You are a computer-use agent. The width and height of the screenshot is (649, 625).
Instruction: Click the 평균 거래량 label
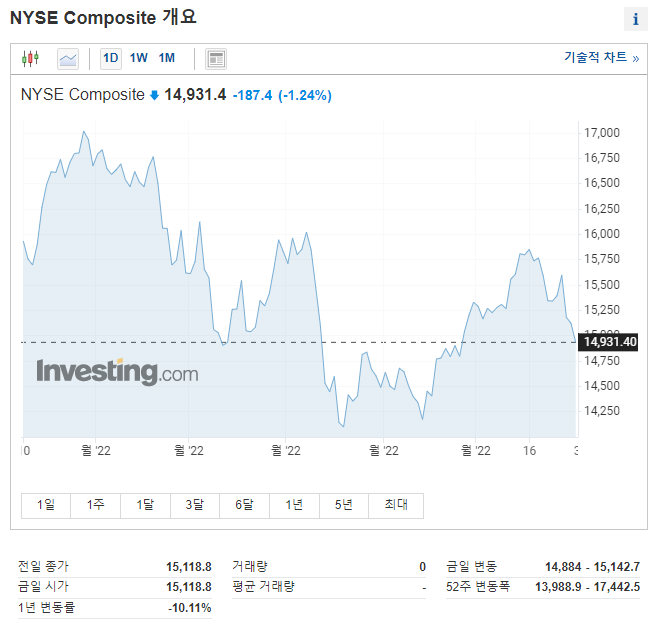263,587
